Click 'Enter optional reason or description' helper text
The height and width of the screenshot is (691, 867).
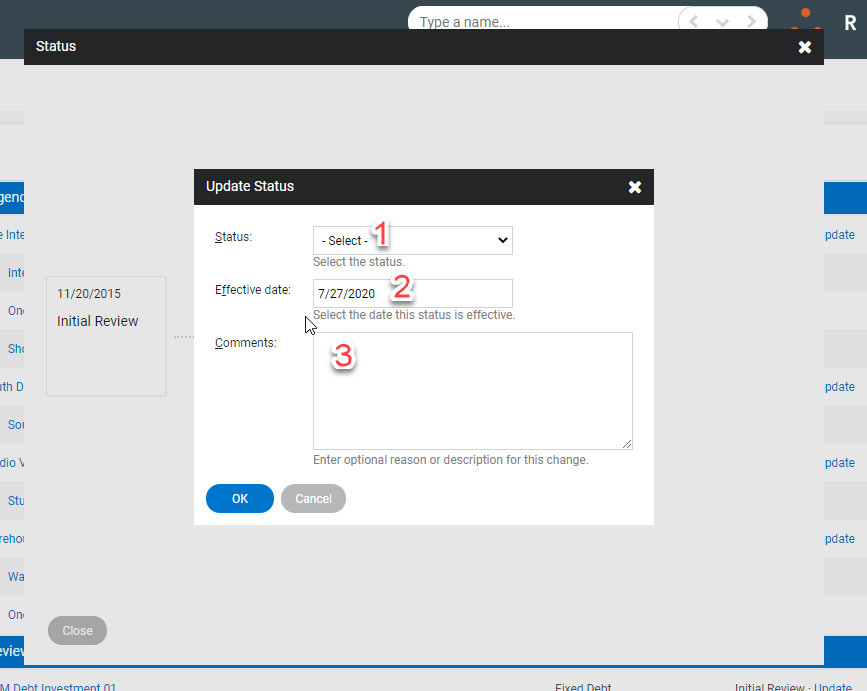point(451,460)
